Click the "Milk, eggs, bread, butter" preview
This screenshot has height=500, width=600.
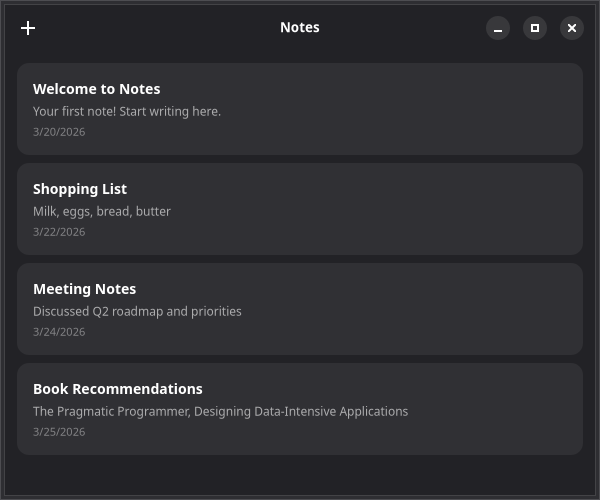point(101,211)
